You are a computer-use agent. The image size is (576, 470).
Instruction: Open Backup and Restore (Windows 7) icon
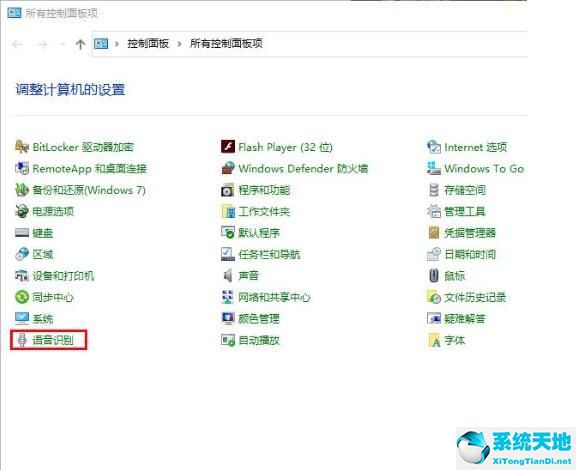pyautogui.click(x=22, y=190)
